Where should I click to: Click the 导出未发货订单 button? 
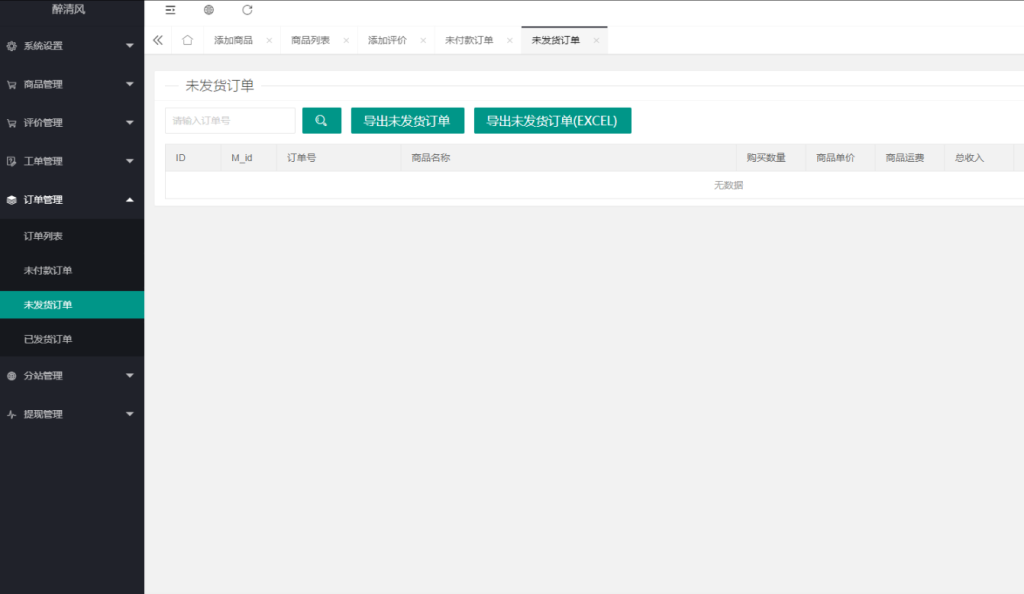click(x=408, y=121)
